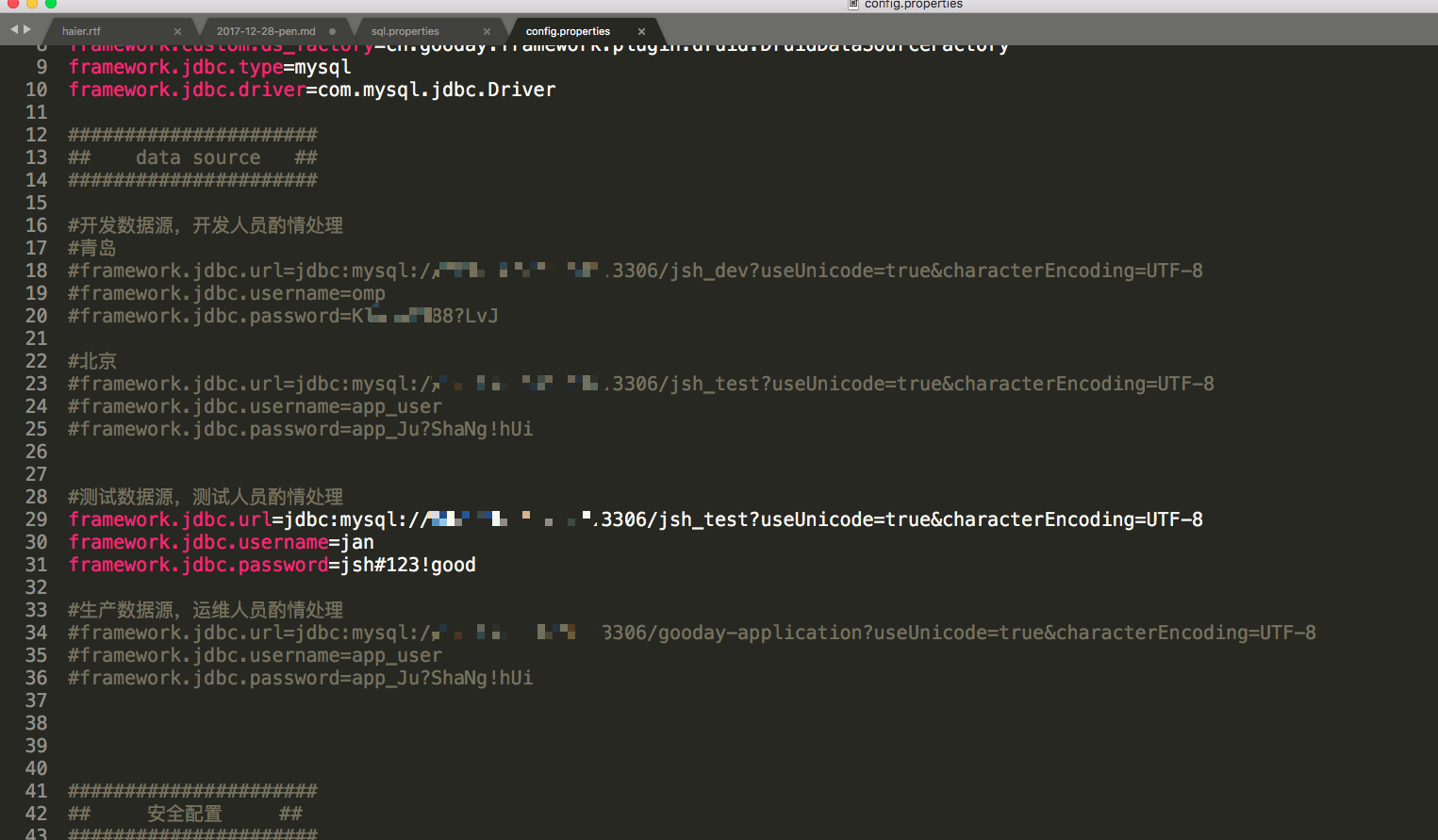The height and width of the screenshot is (840, 1438).
Task: Click line number 21 in the gutter
Action: click(36, 338)
